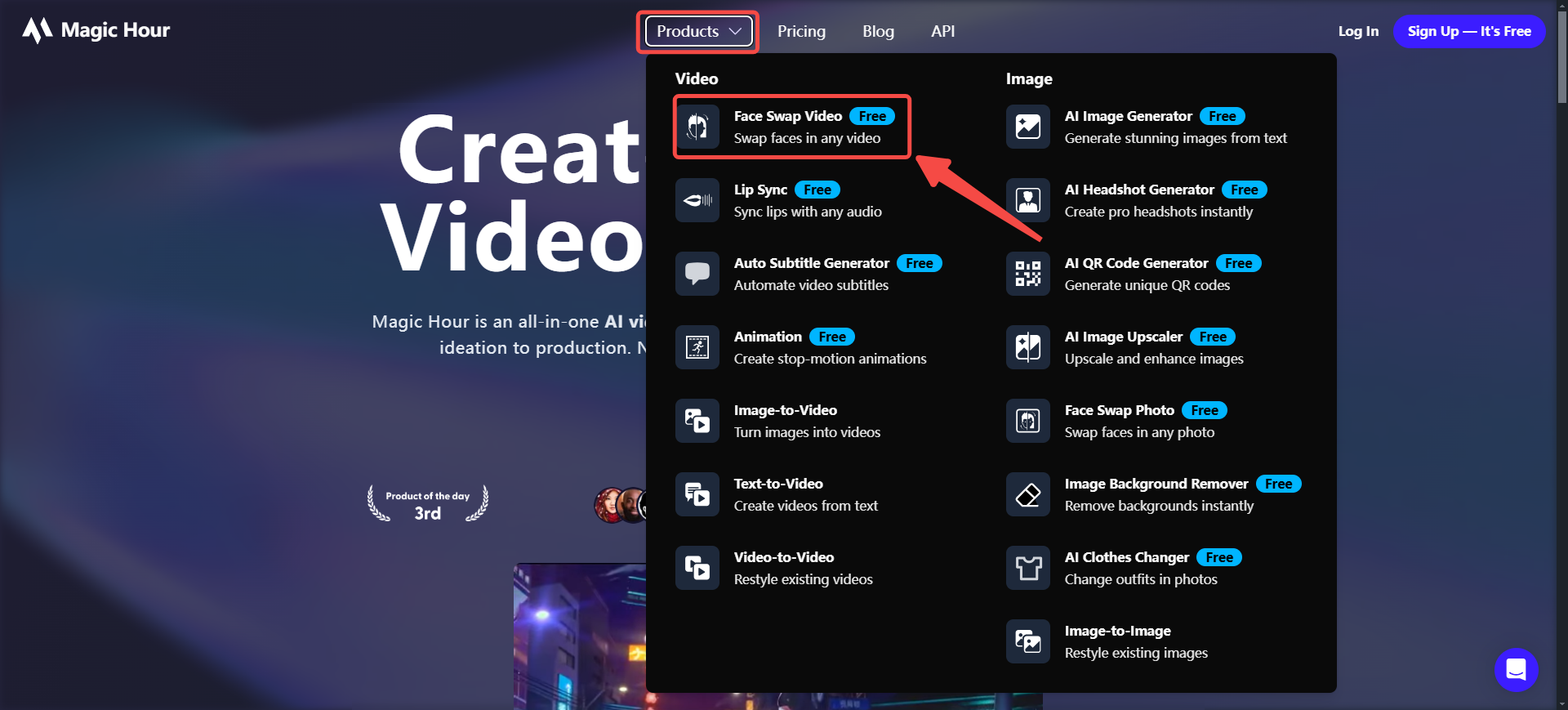
Task: Click 'Swap faces in any video' text
Action: coord(807,138)
